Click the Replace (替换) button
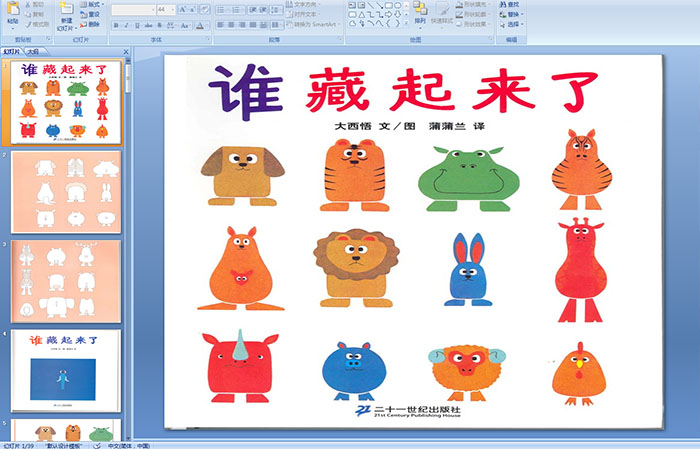The height and width of the screenshot is (449, 700). coord(511,14)
